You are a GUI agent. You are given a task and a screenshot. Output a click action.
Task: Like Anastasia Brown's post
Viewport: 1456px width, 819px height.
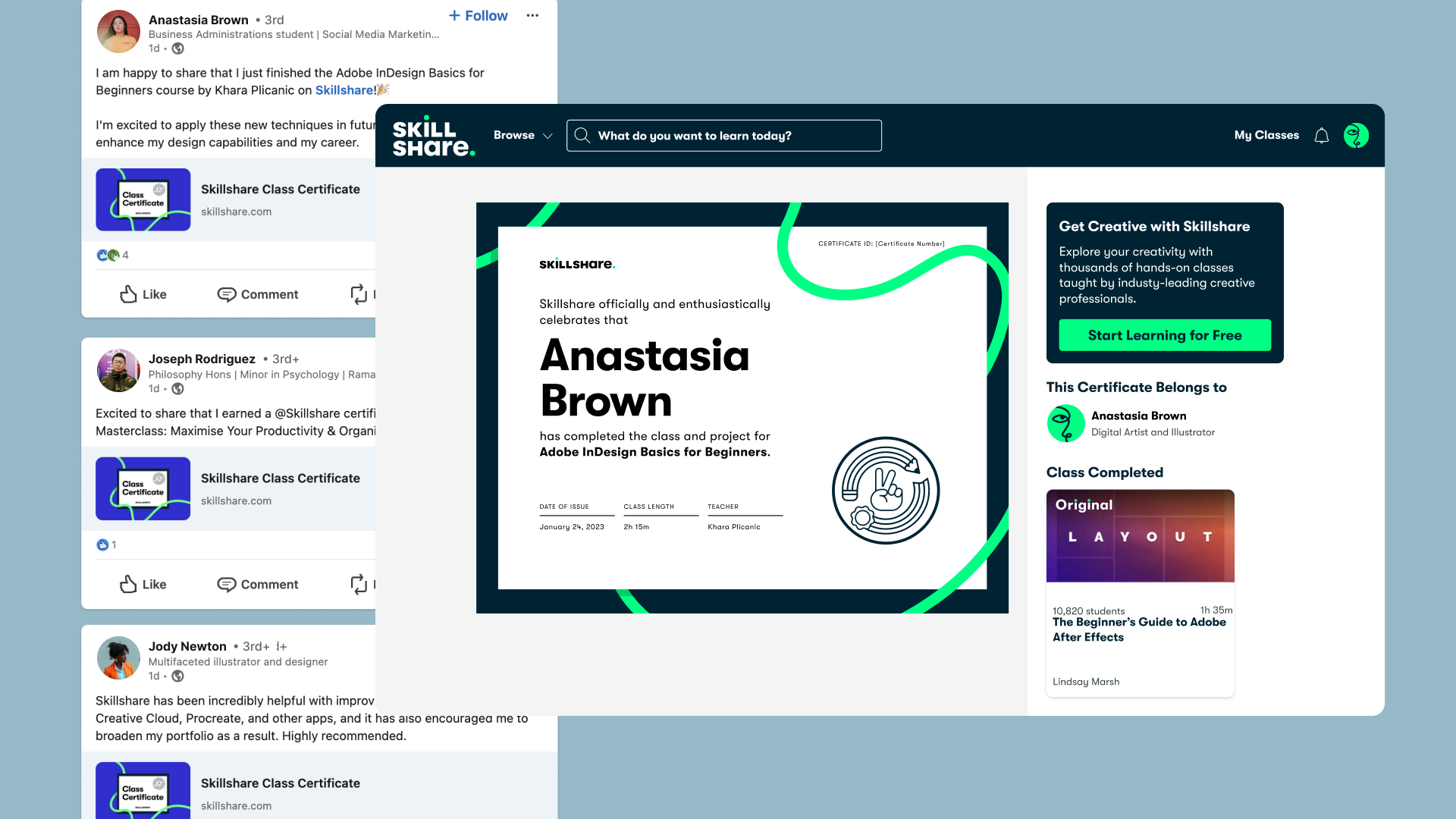pyautogui.click(x=143, y=294)
